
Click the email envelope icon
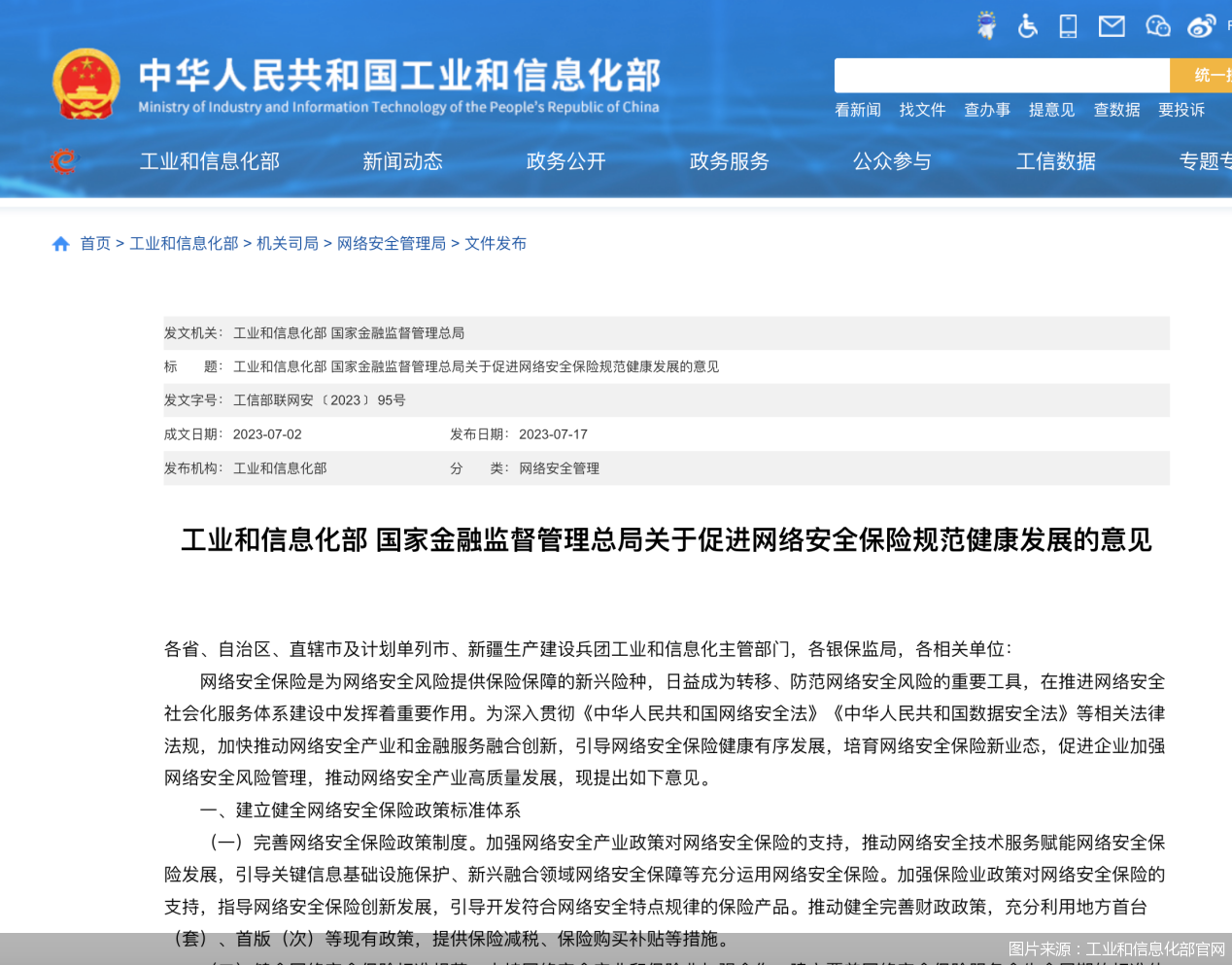pos(1111,26)
